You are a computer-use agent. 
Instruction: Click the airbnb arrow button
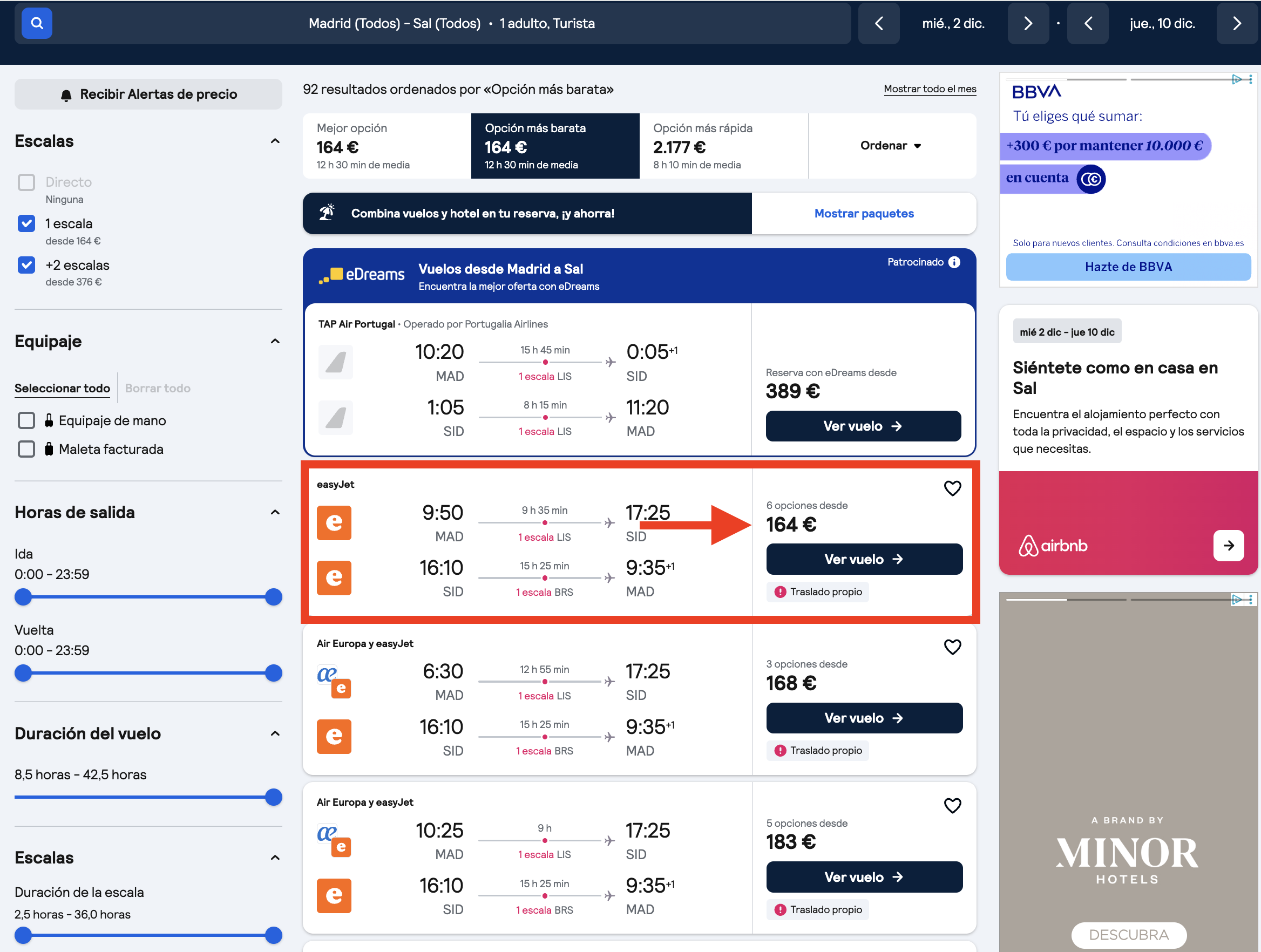(x=1229, y=546)
